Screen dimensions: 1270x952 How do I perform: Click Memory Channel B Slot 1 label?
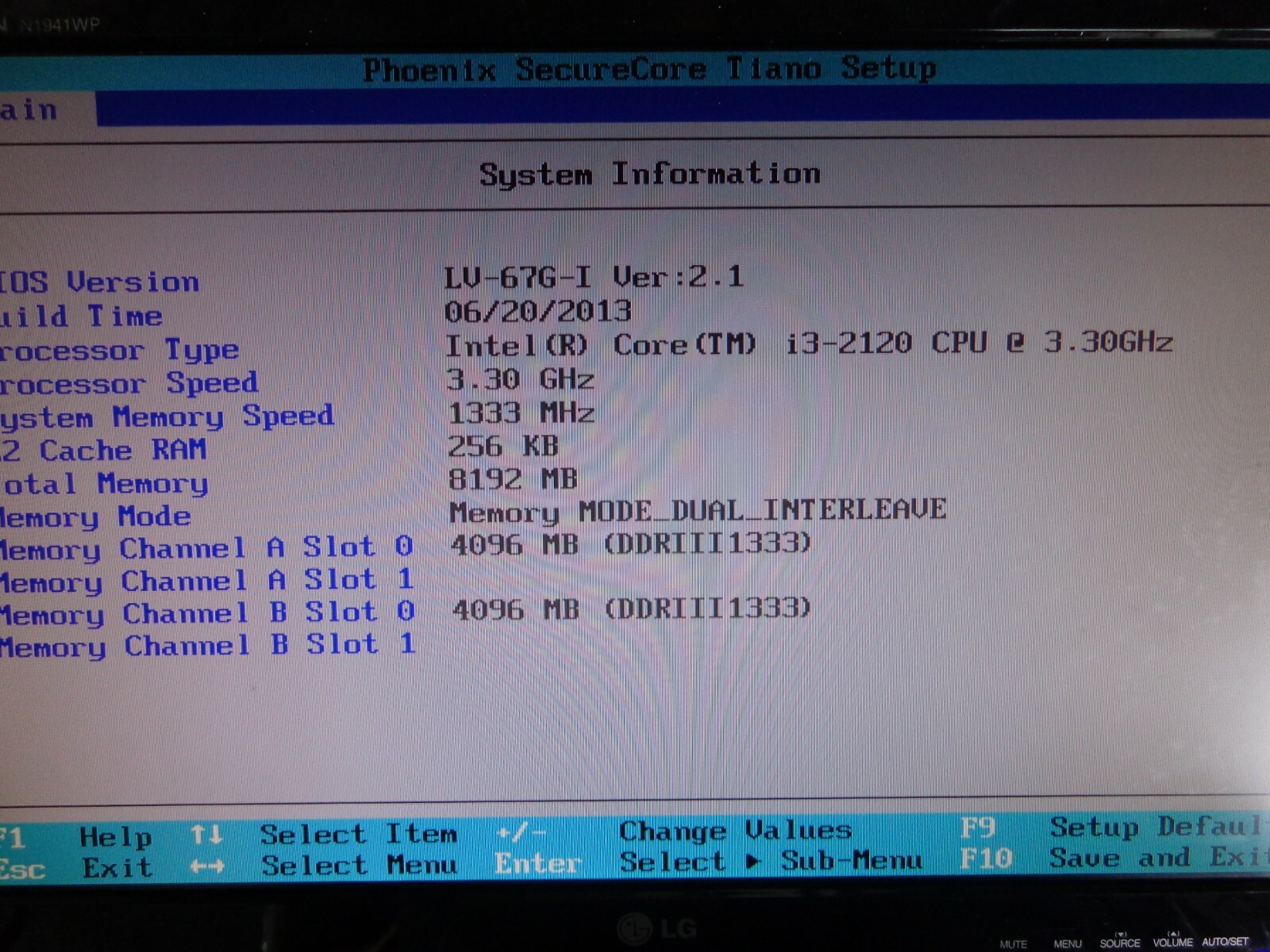point(208,646)
